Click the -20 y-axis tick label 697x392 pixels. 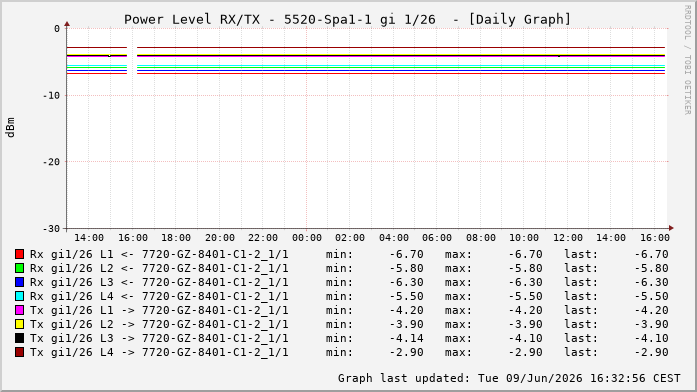pyautogui.click(x=51, y=162)
